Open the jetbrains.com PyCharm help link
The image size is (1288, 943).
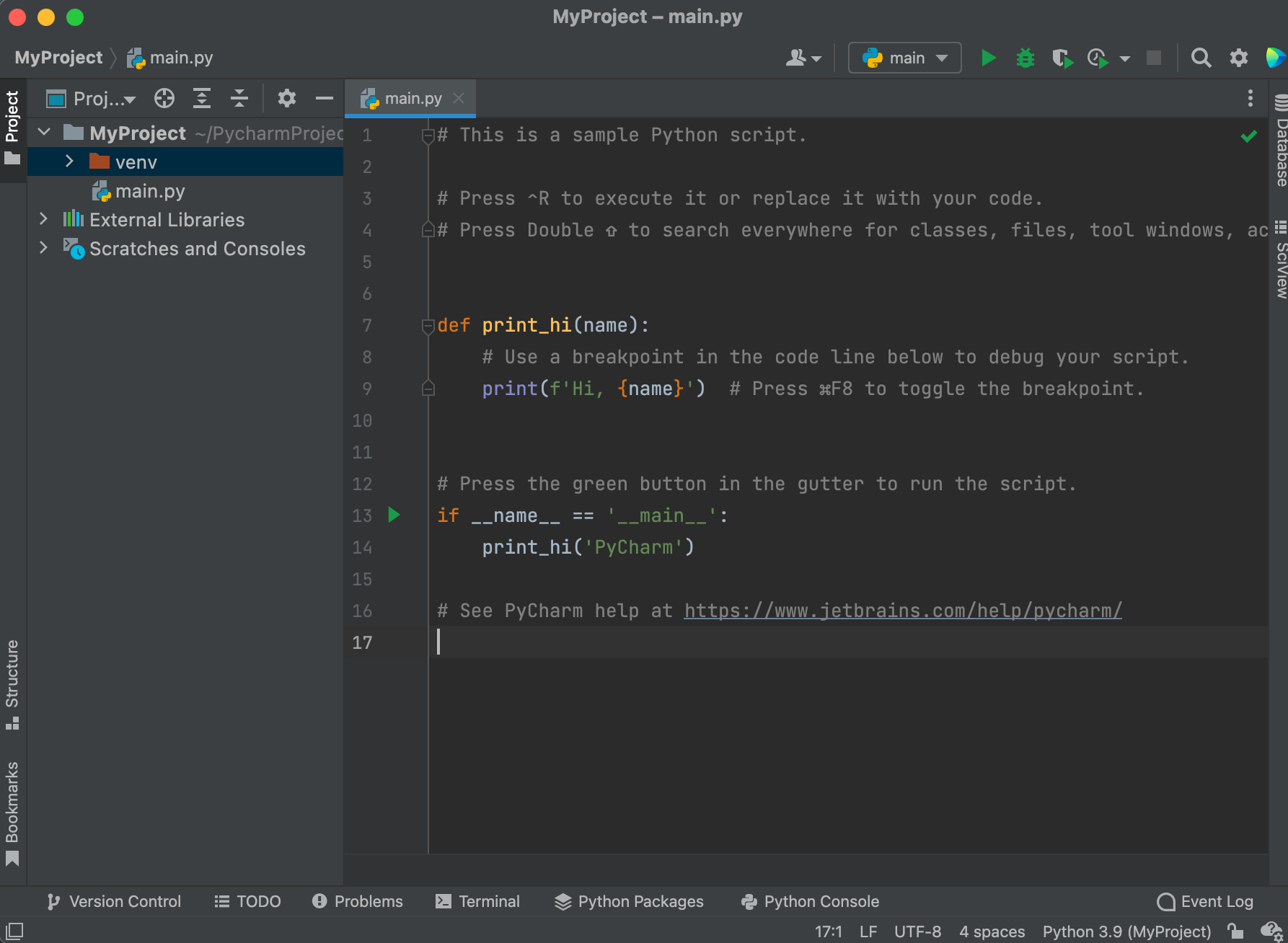(x=903, y=611)
